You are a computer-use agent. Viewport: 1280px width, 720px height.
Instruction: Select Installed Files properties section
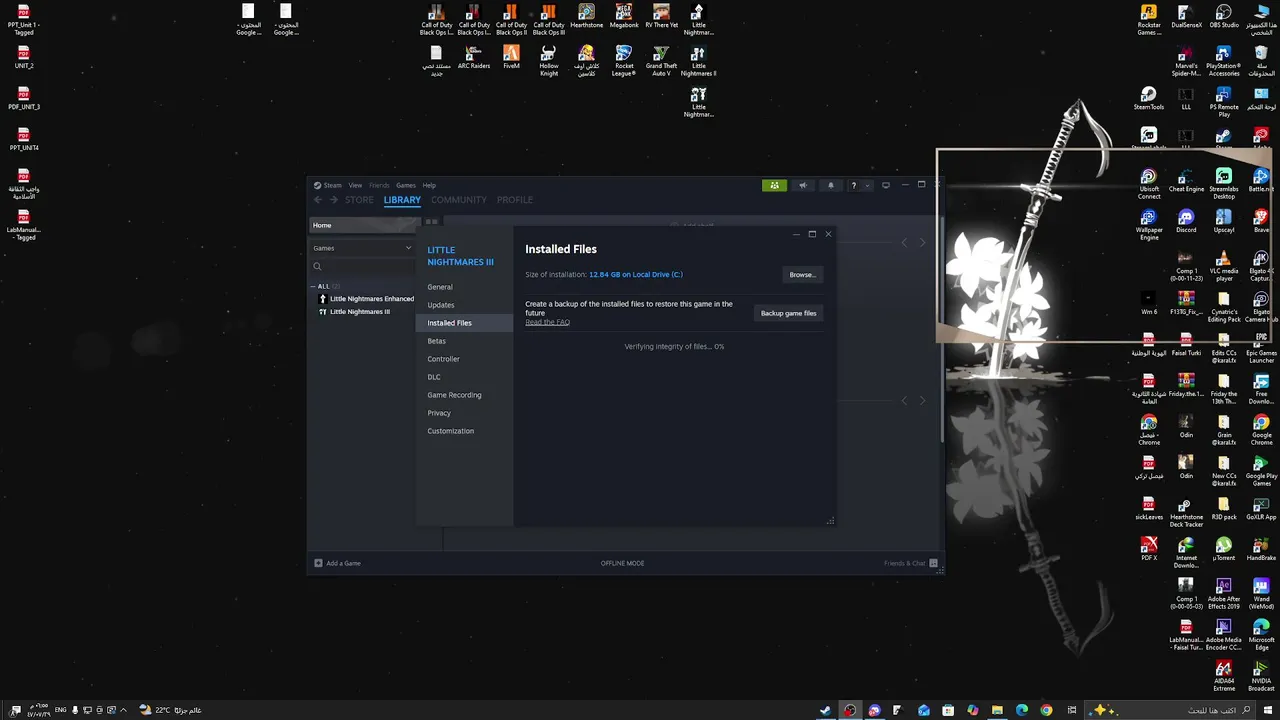tap(464, 323)
